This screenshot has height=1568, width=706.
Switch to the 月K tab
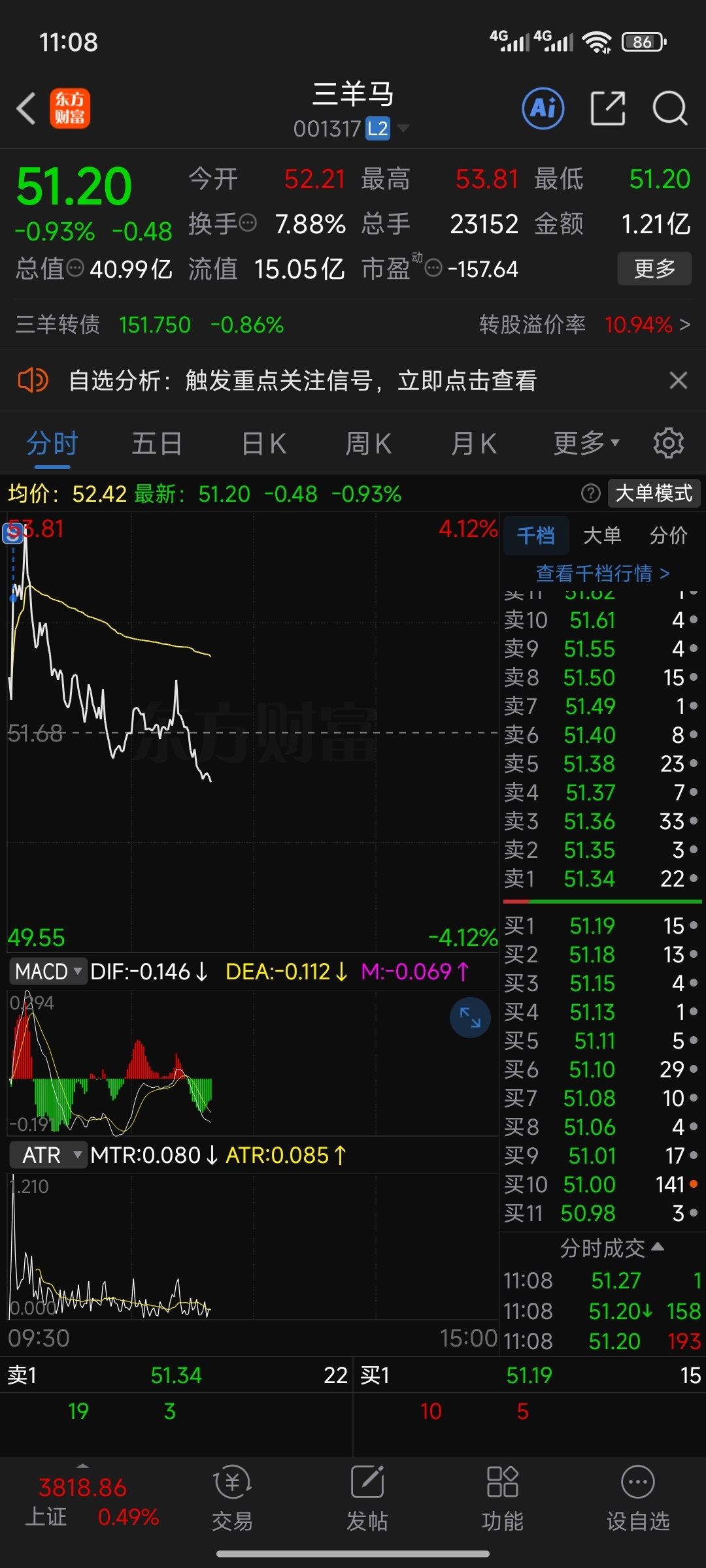point(474,444)
